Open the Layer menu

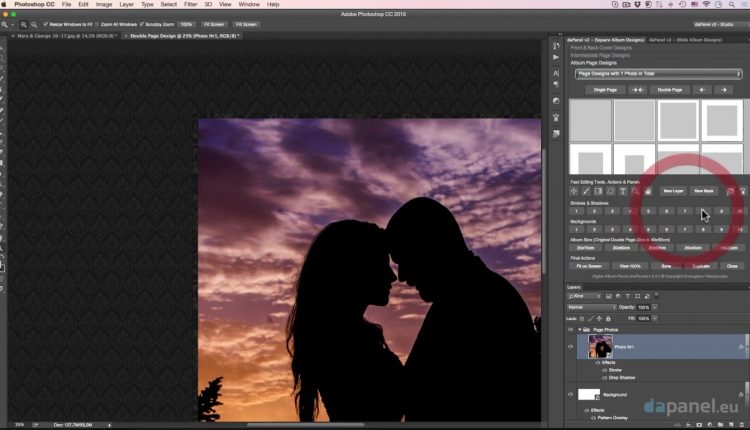click(126, 4)
